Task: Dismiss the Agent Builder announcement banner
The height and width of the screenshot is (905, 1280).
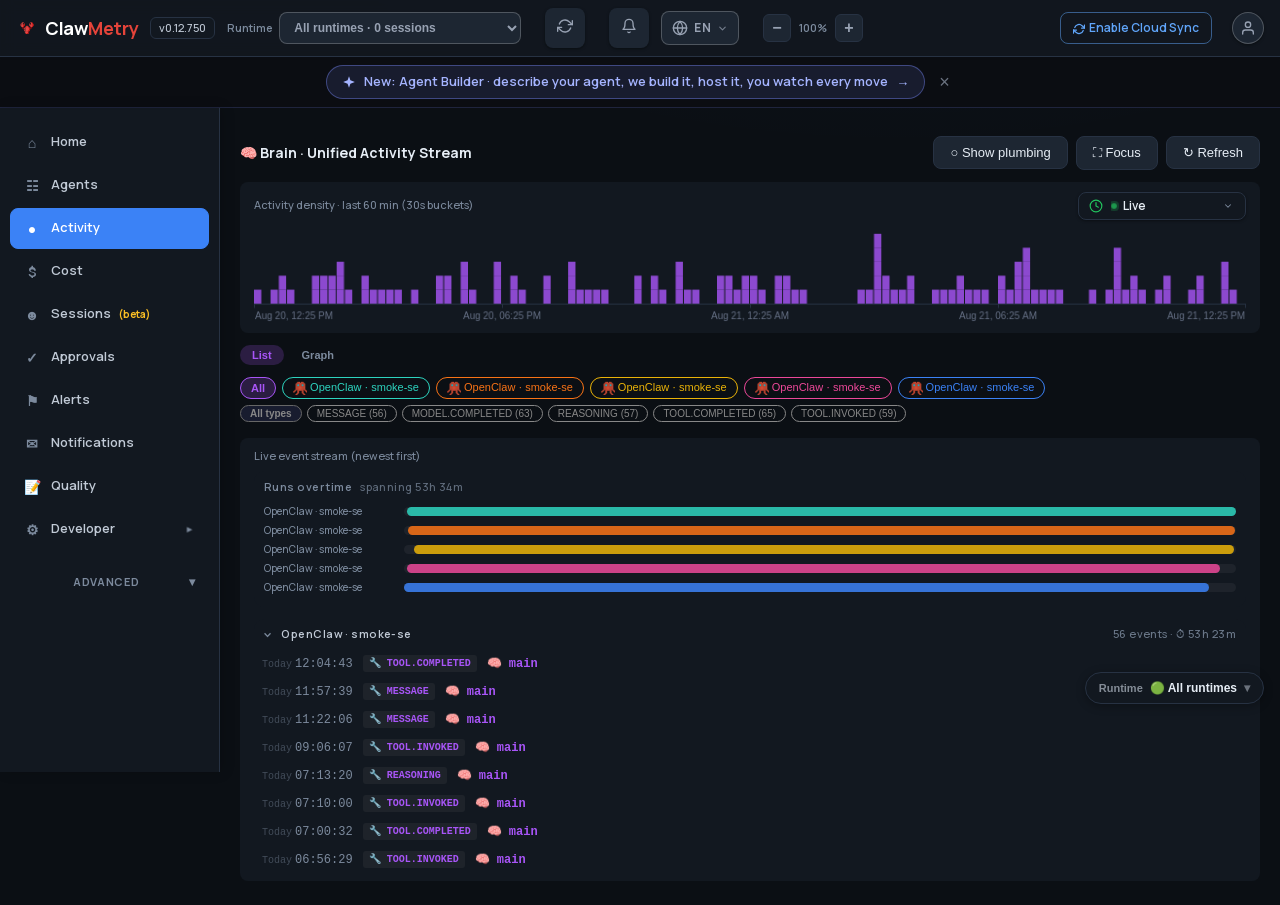Action: coord(944,82)
